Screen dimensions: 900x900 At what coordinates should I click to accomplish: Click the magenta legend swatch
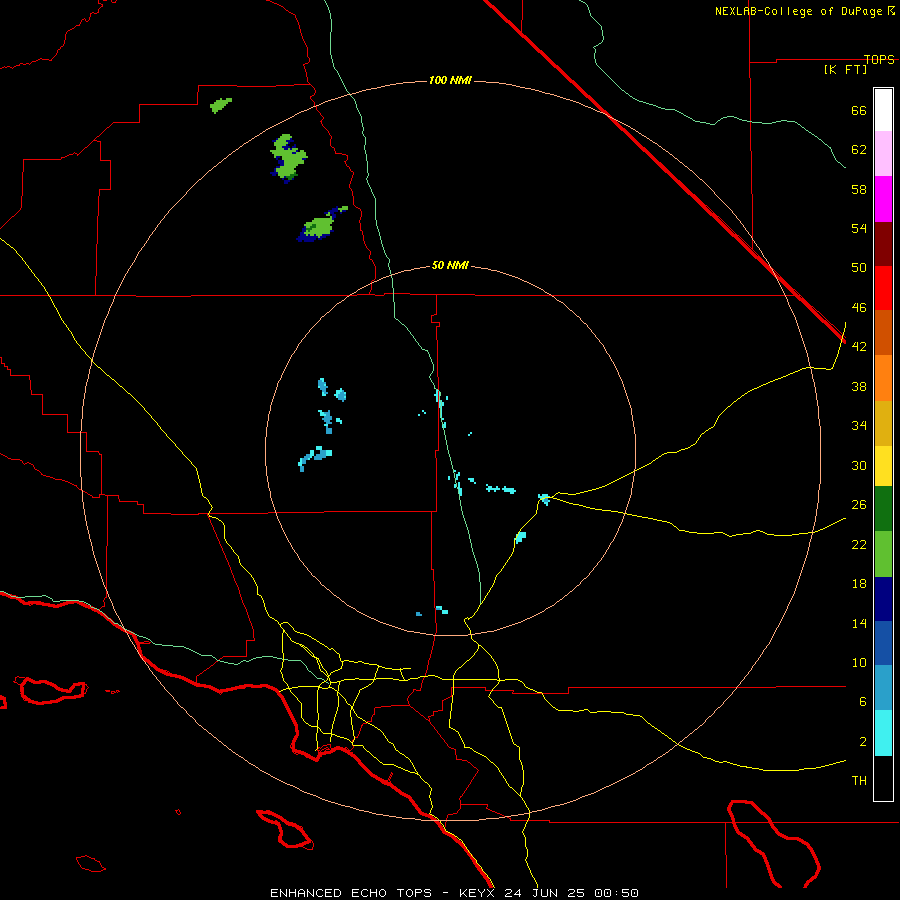pos(883,199)
